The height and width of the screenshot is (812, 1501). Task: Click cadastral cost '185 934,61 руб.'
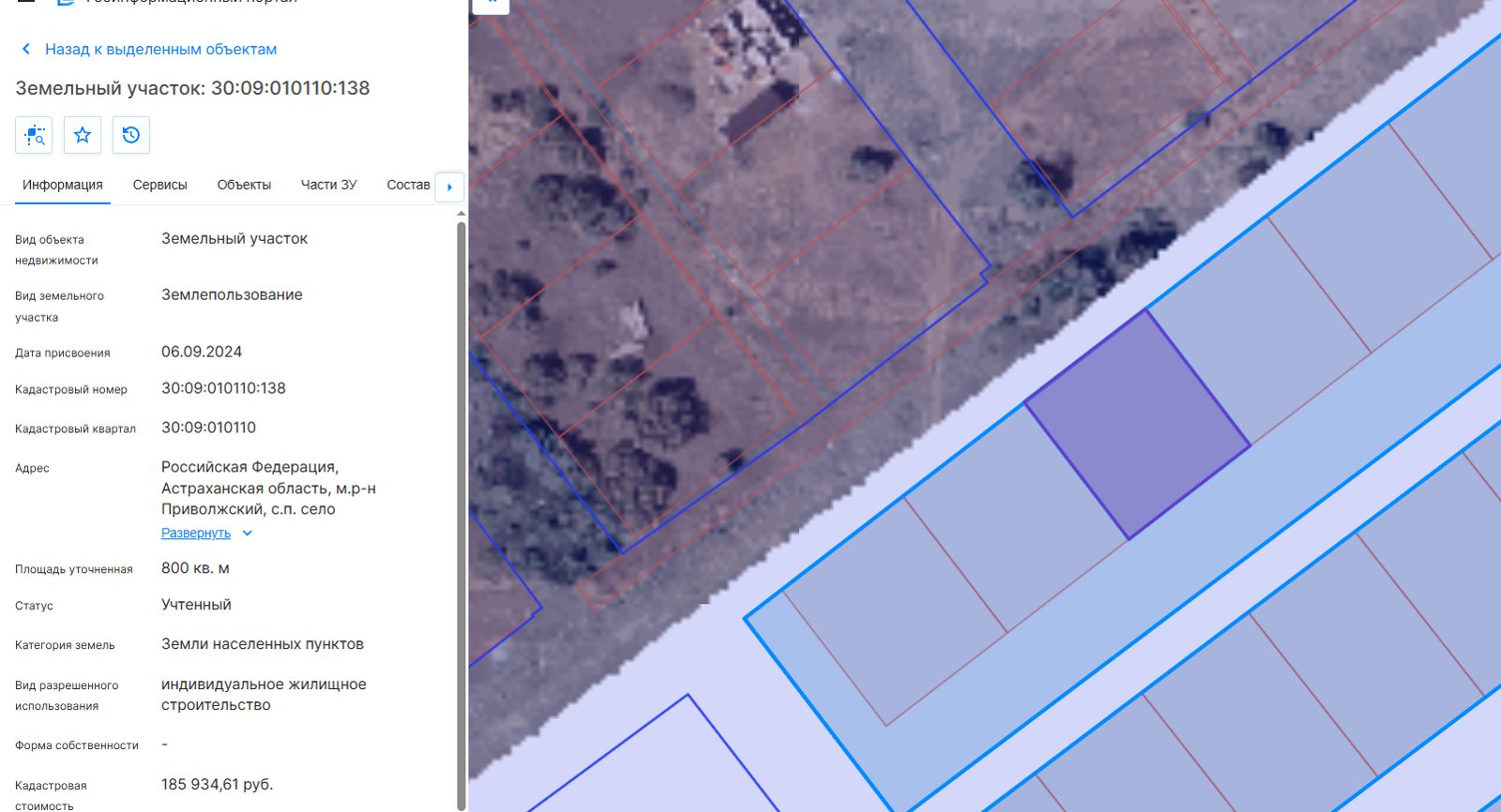[218, 784]
